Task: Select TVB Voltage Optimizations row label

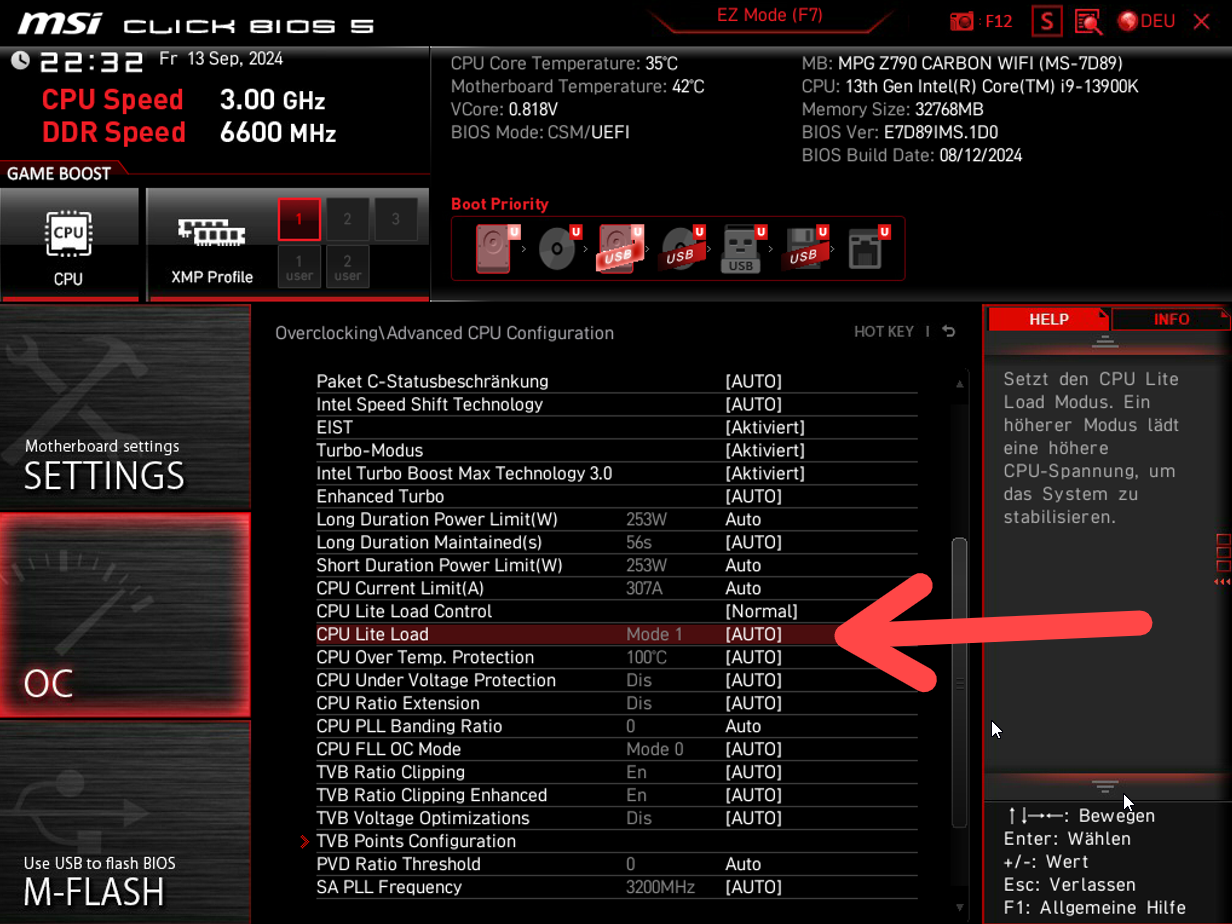Action: [423, 818]
